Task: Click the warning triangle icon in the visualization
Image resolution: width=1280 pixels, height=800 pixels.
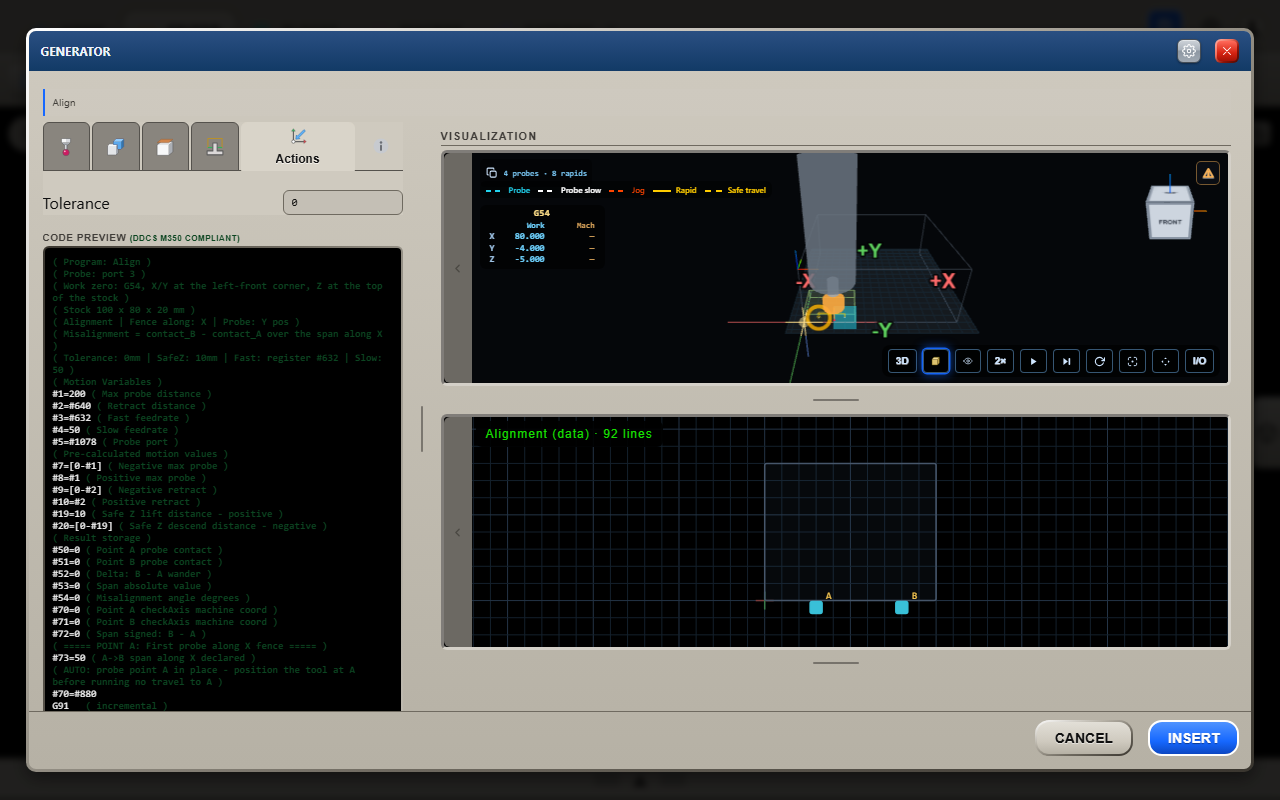Action: coord(1208,173)
